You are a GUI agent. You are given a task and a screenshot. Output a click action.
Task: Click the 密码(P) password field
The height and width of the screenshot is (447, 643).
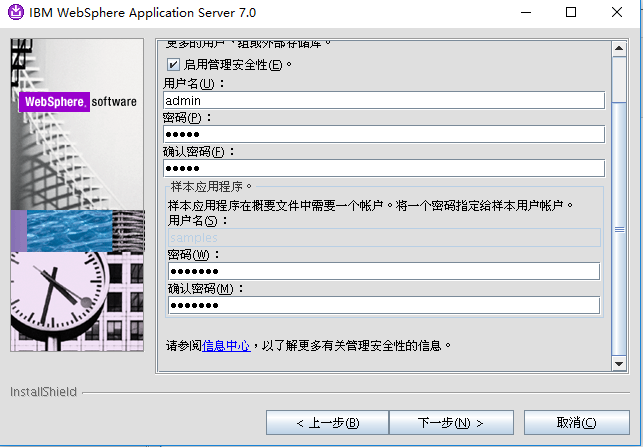point(384,134)
